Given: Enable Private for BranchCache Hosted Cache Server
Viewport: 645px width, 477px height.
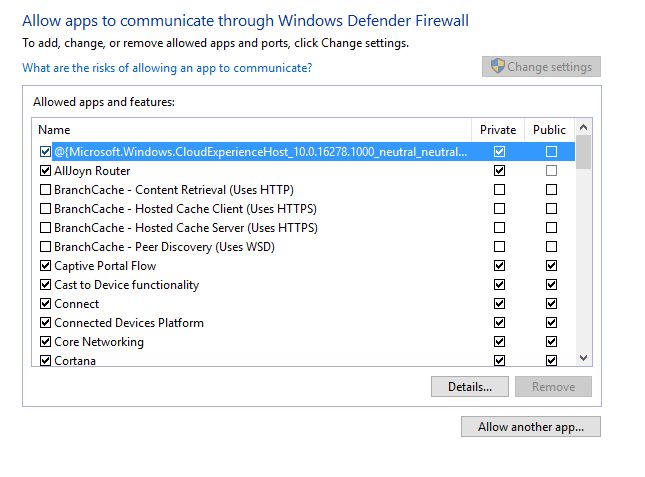Looking at the screenshot, I should coord(499,227).
